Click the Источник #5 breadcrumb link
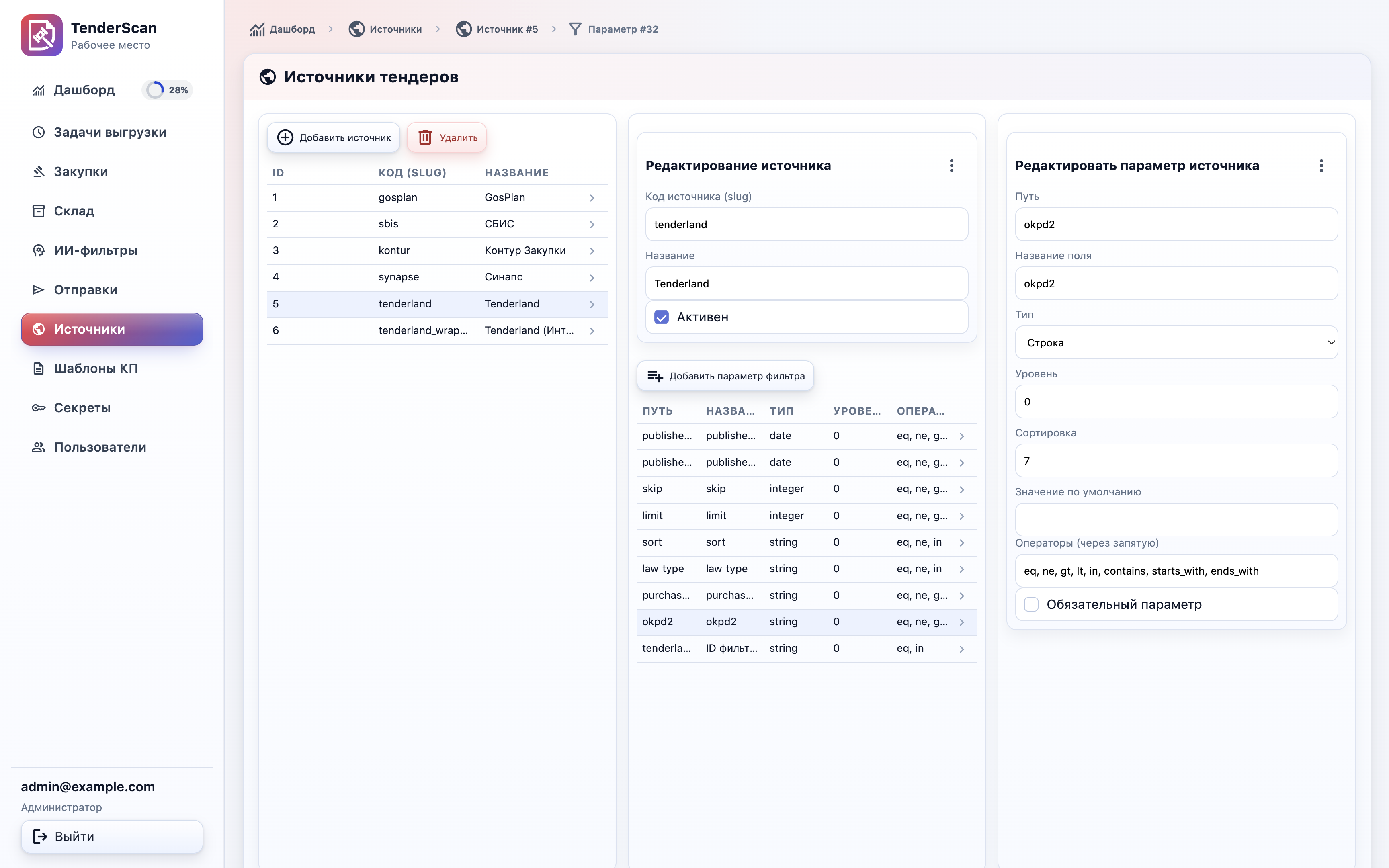The height and width of the screenshot is (868, 1389). click(506, 29)
